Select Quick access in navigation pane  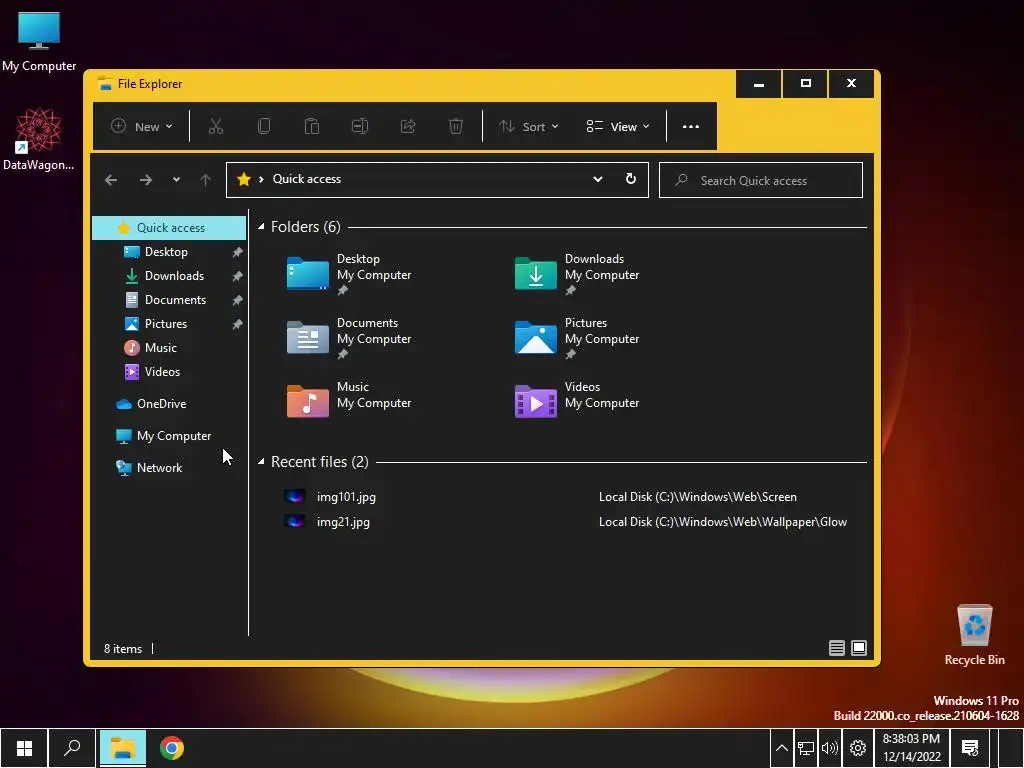pos(169,227)
